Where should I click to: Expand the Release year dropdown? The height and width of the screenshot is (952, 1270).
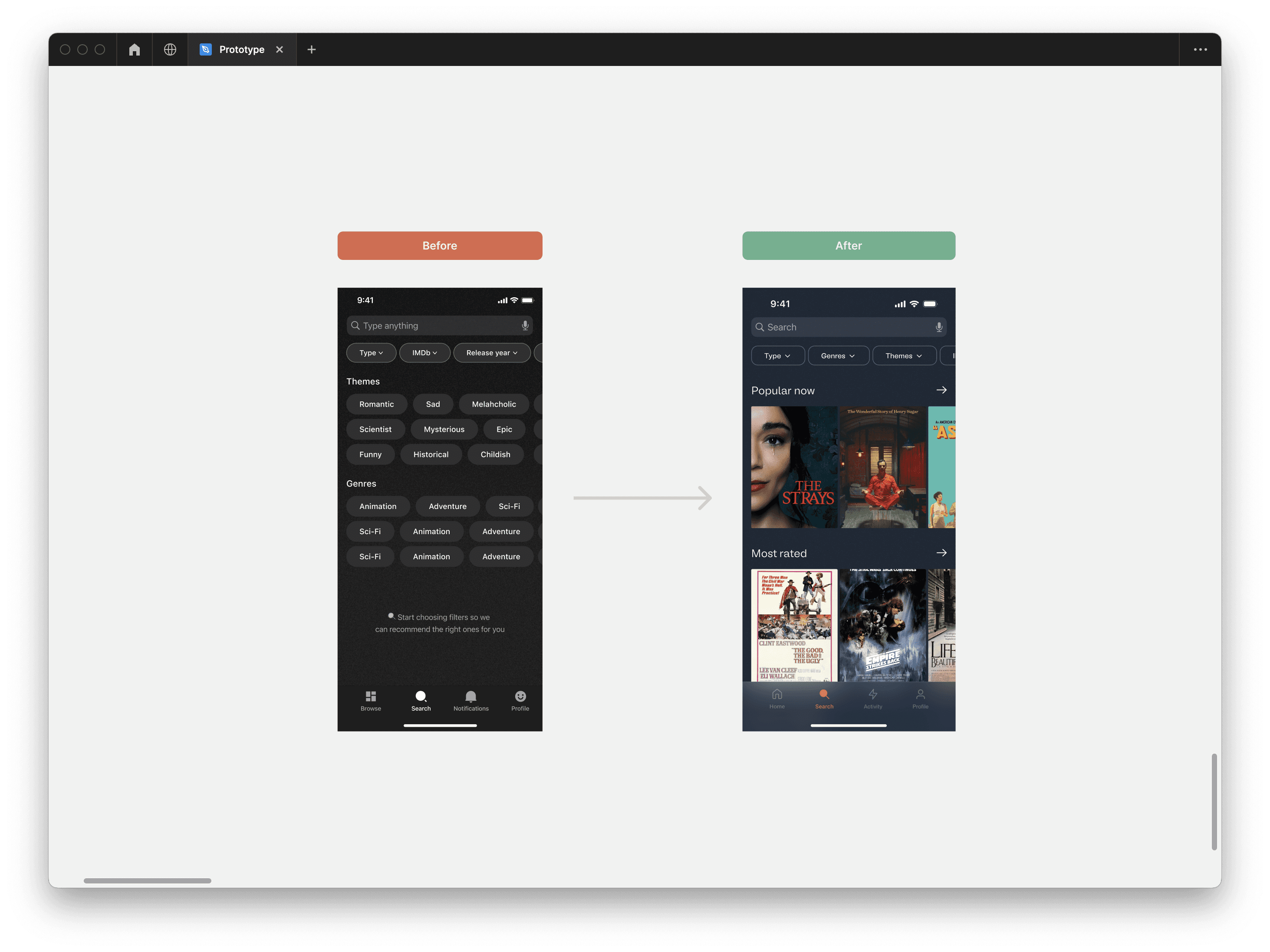[x=491, y=353]
